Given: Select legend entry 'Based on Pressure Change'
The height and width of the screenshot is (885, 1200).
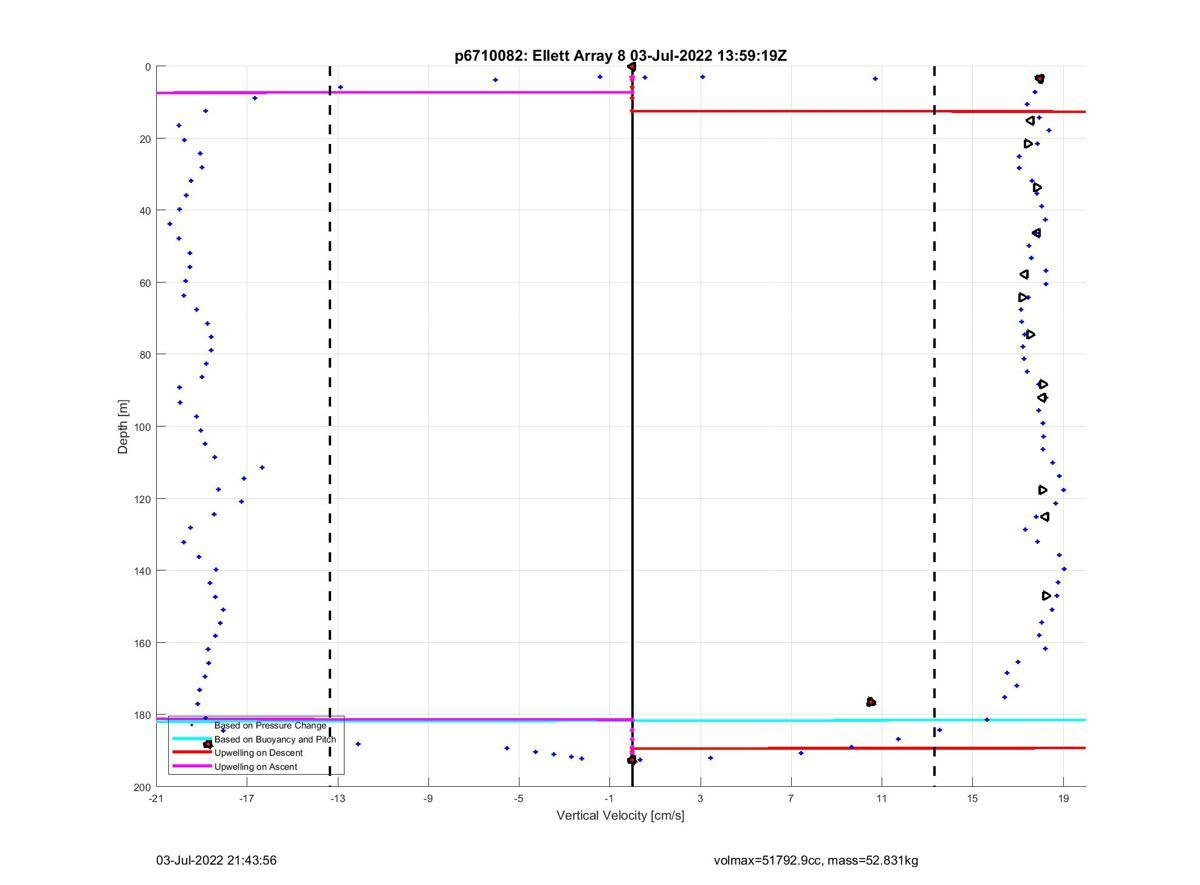Looking at the screenshot, I should pyautogui.click(x=270, y=725).
